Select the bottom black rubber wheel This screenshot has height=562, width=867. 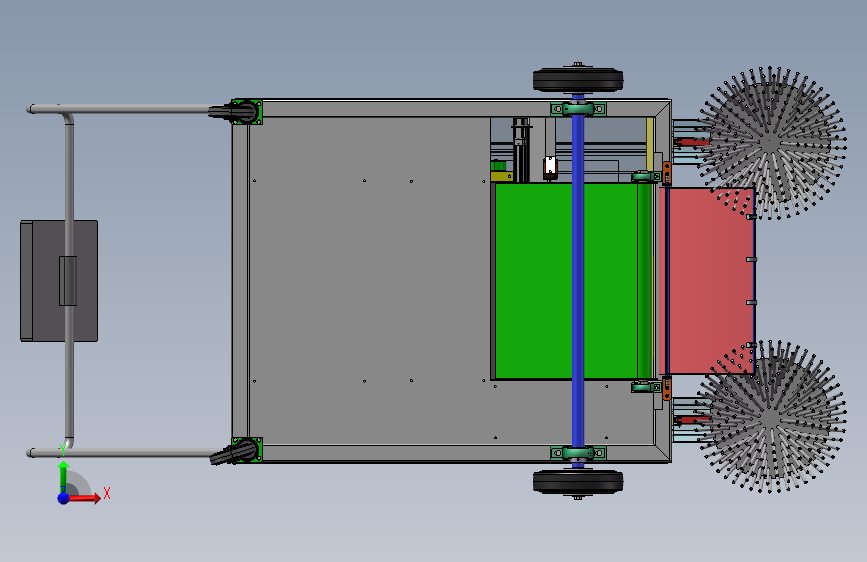point(578,481)
